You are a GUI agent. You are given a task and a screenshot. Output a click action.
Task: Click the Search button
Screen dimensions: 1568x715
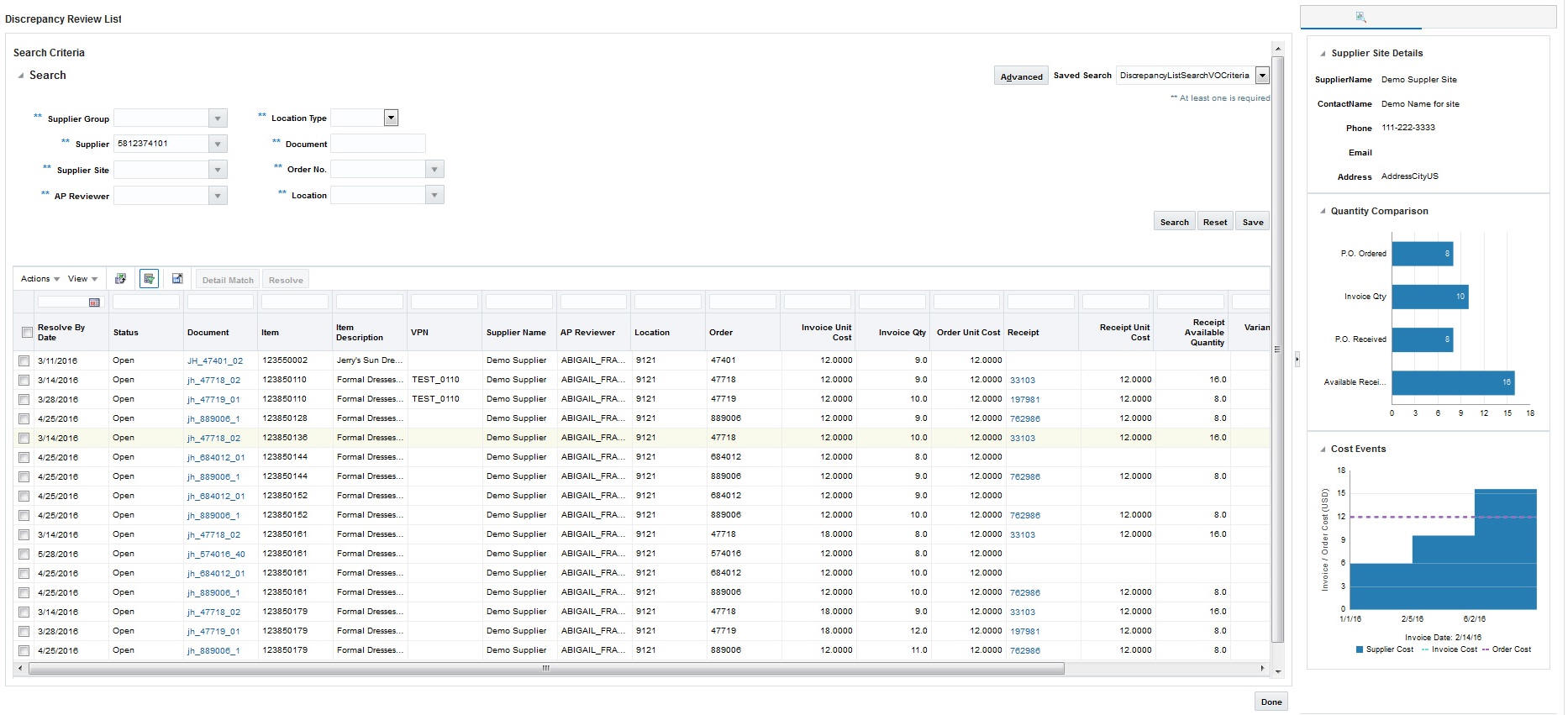[1174, 222]
